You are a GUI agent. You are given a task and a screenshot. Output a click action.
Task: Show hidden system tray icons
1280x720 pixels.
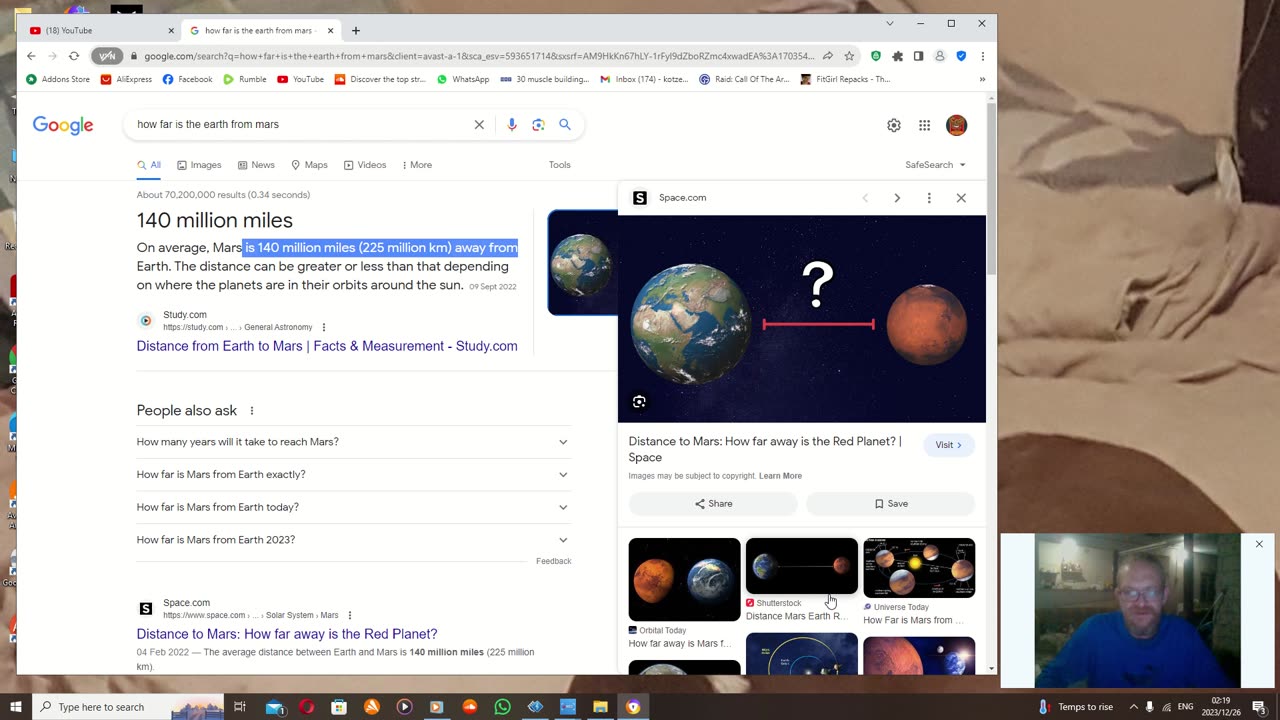(x=1133, y=707)
